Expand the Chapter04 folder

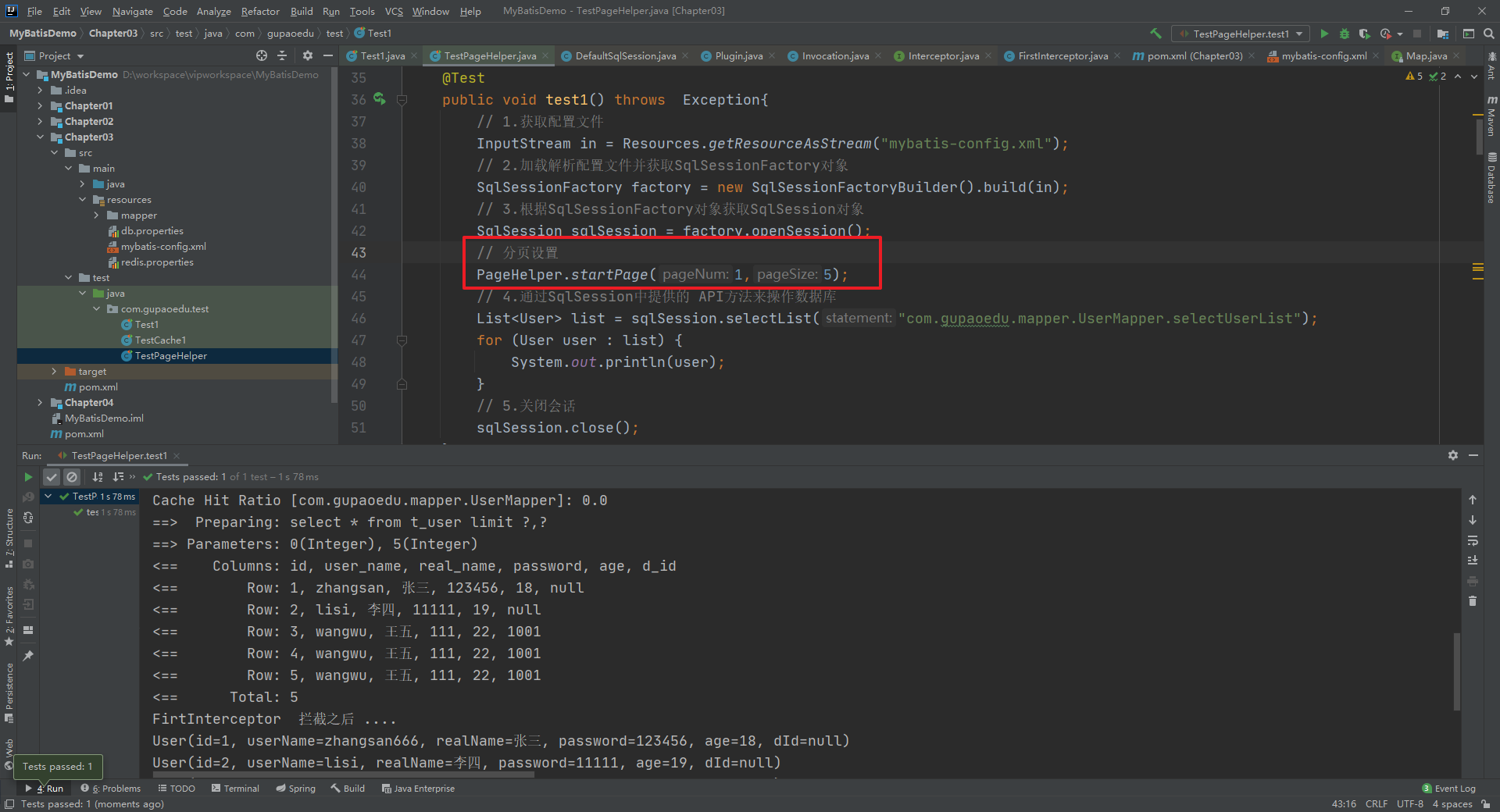pos(40,402)
